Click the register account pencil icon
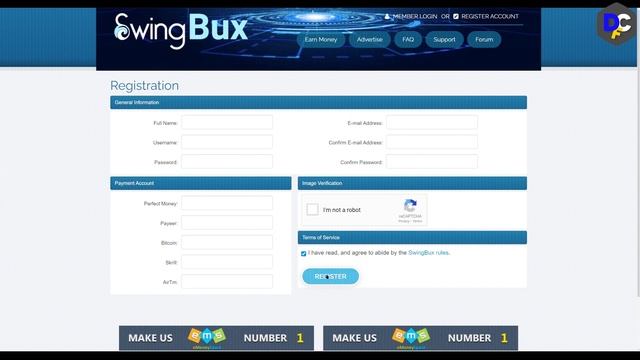Image resolution: width=640 pixels, height=360 pixels. pyautogui.click(x=456, y=16)
